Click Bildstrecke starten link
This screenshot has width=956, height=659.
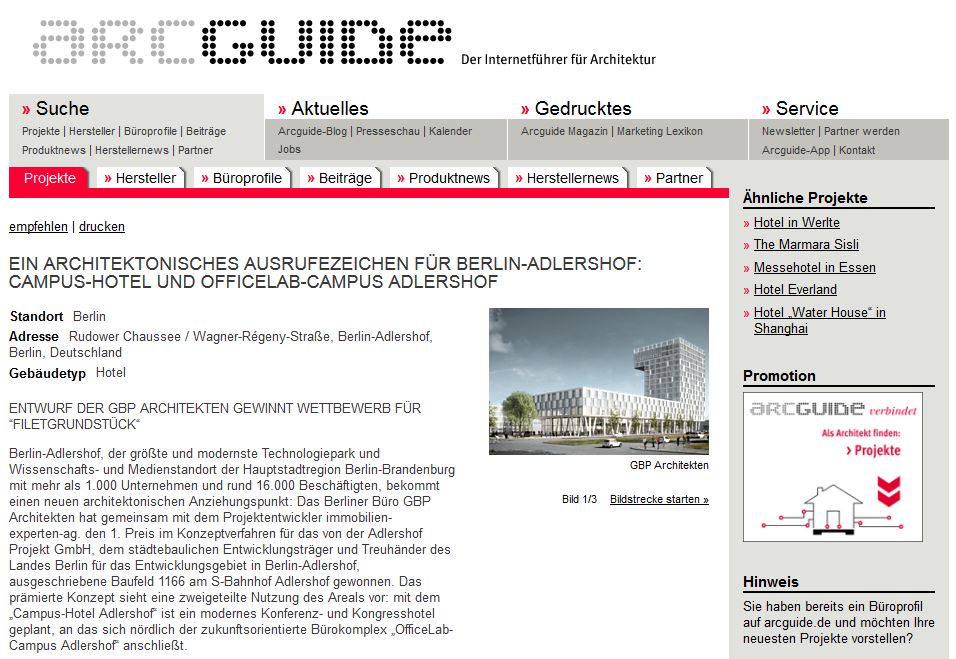coord(659,499)
